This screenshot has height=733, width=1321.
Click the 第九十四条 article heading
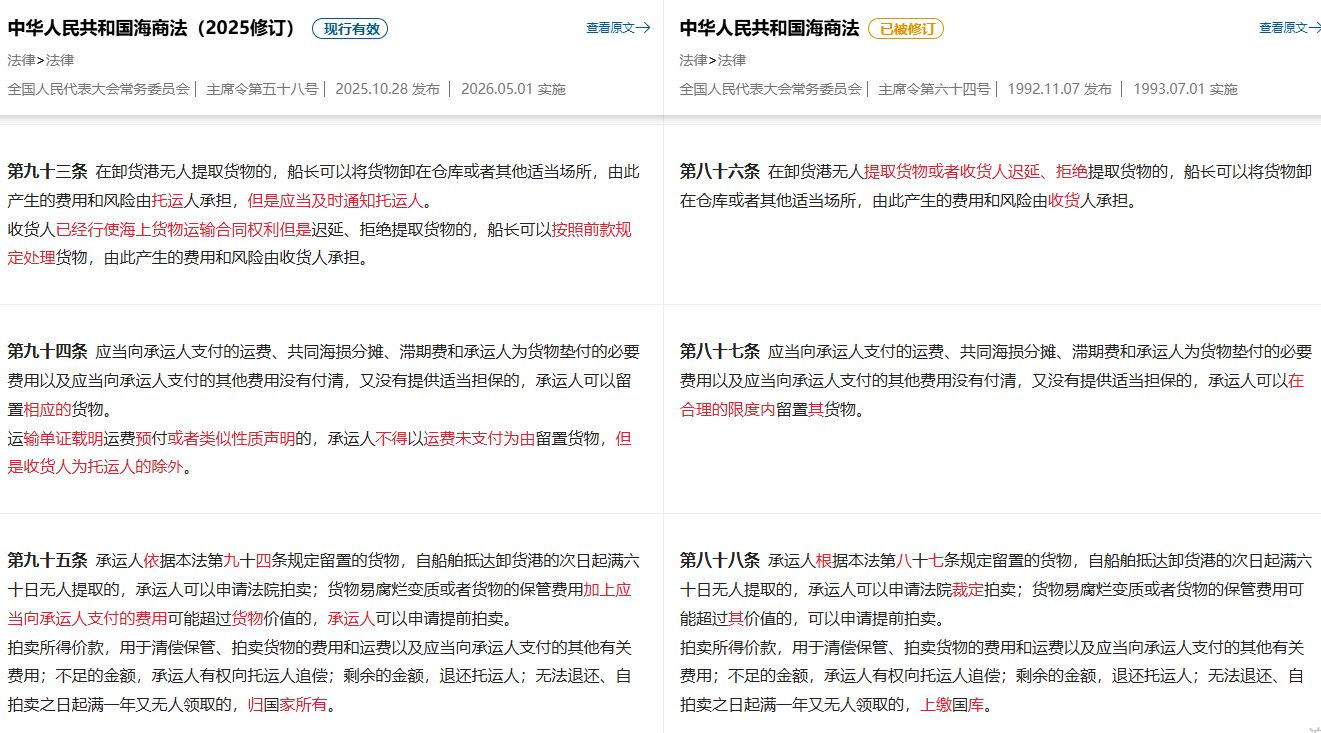coord(47,351)
